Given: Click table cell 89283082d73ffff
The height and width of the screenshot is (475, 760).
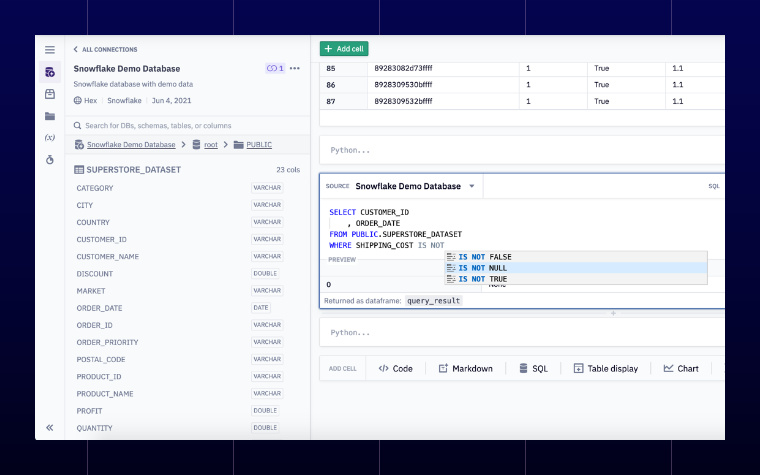Looking at the screenshot, I should click(x=443, y=68).
